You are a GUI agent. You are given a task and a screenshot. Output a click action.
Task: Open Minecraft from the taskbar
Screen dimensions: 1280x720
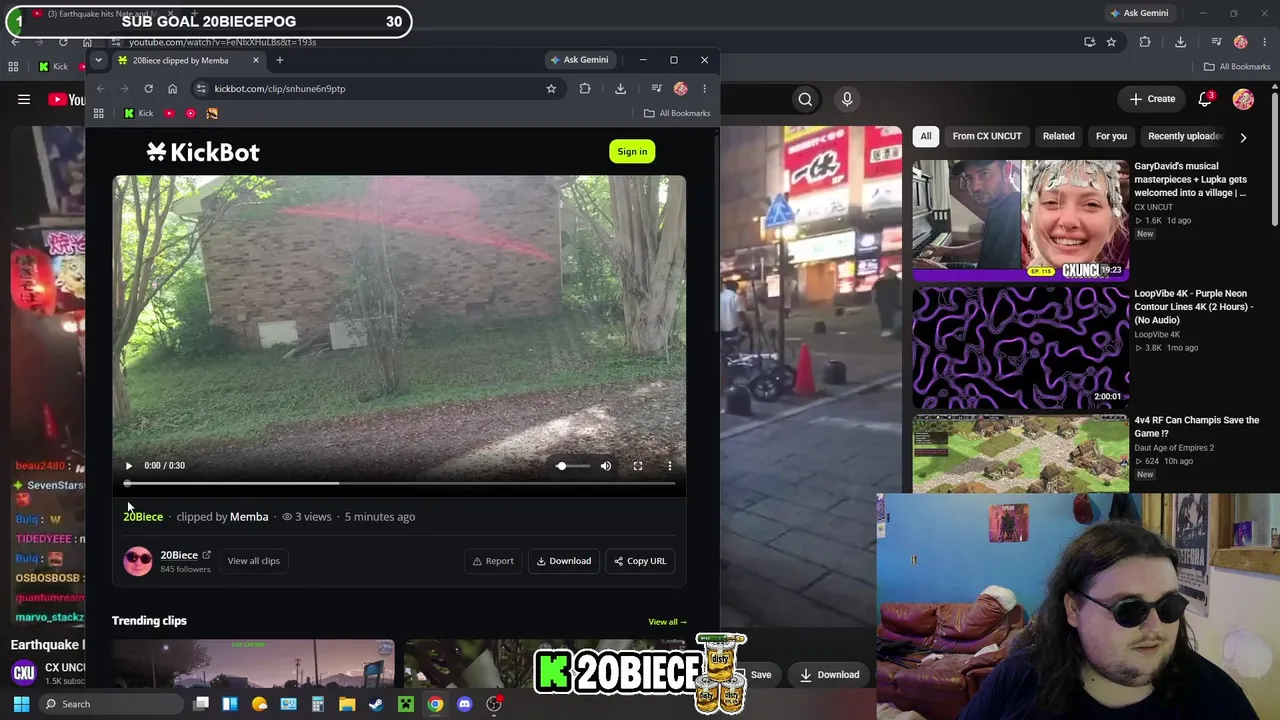coord(406,704)
